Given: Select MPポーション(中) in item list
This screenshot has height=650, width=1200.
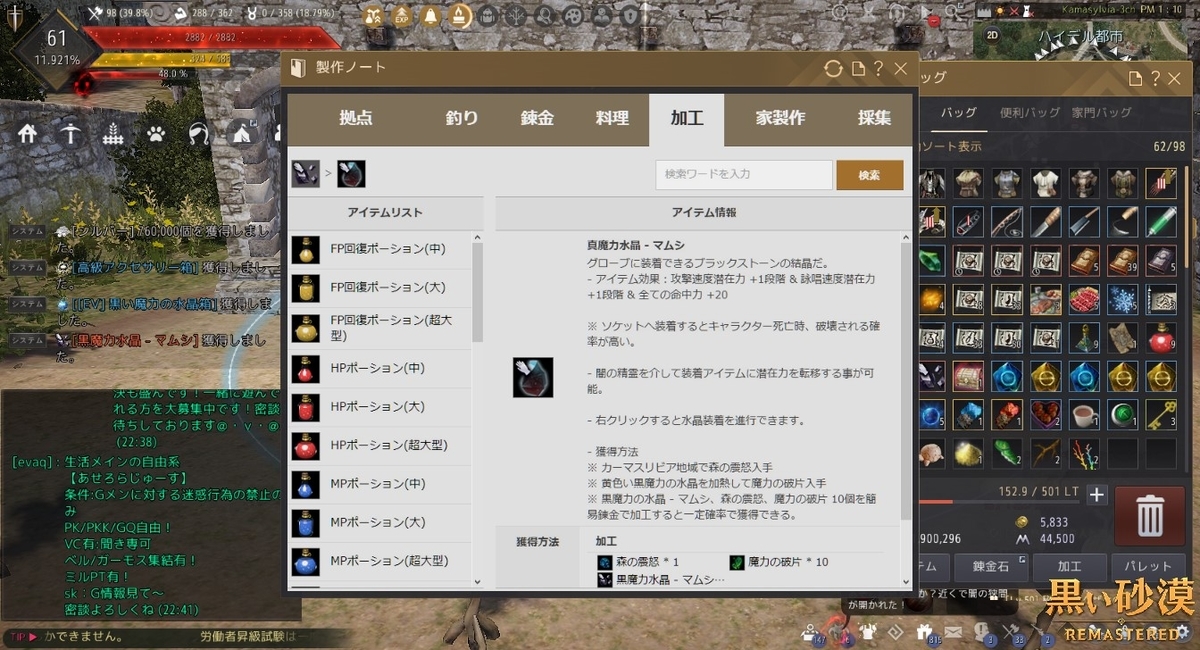Looking at the screenshot, I should tap(380, 484).
